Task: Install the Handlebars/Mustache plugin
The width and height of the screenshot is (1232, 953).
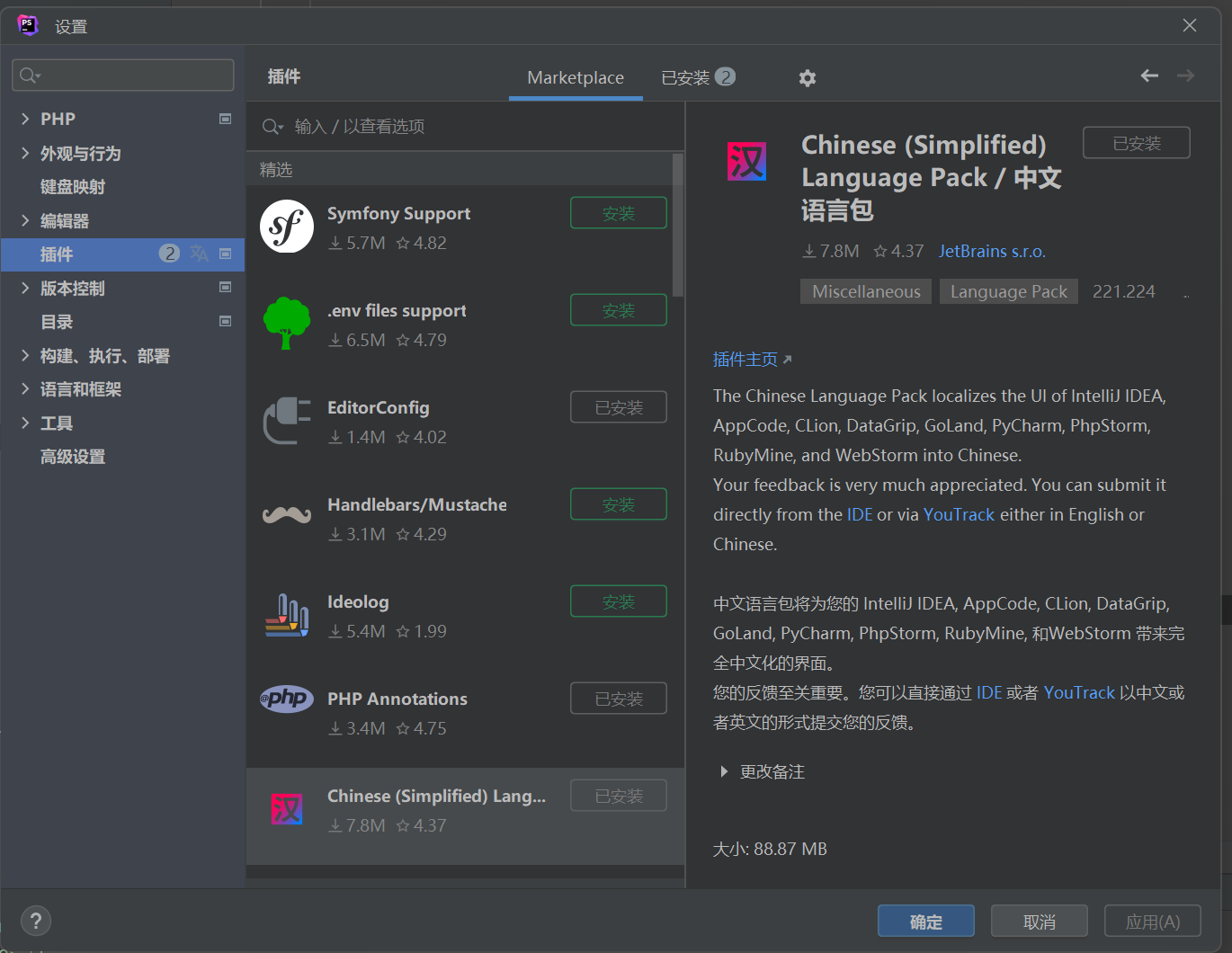Action: [x=619, y=504]
